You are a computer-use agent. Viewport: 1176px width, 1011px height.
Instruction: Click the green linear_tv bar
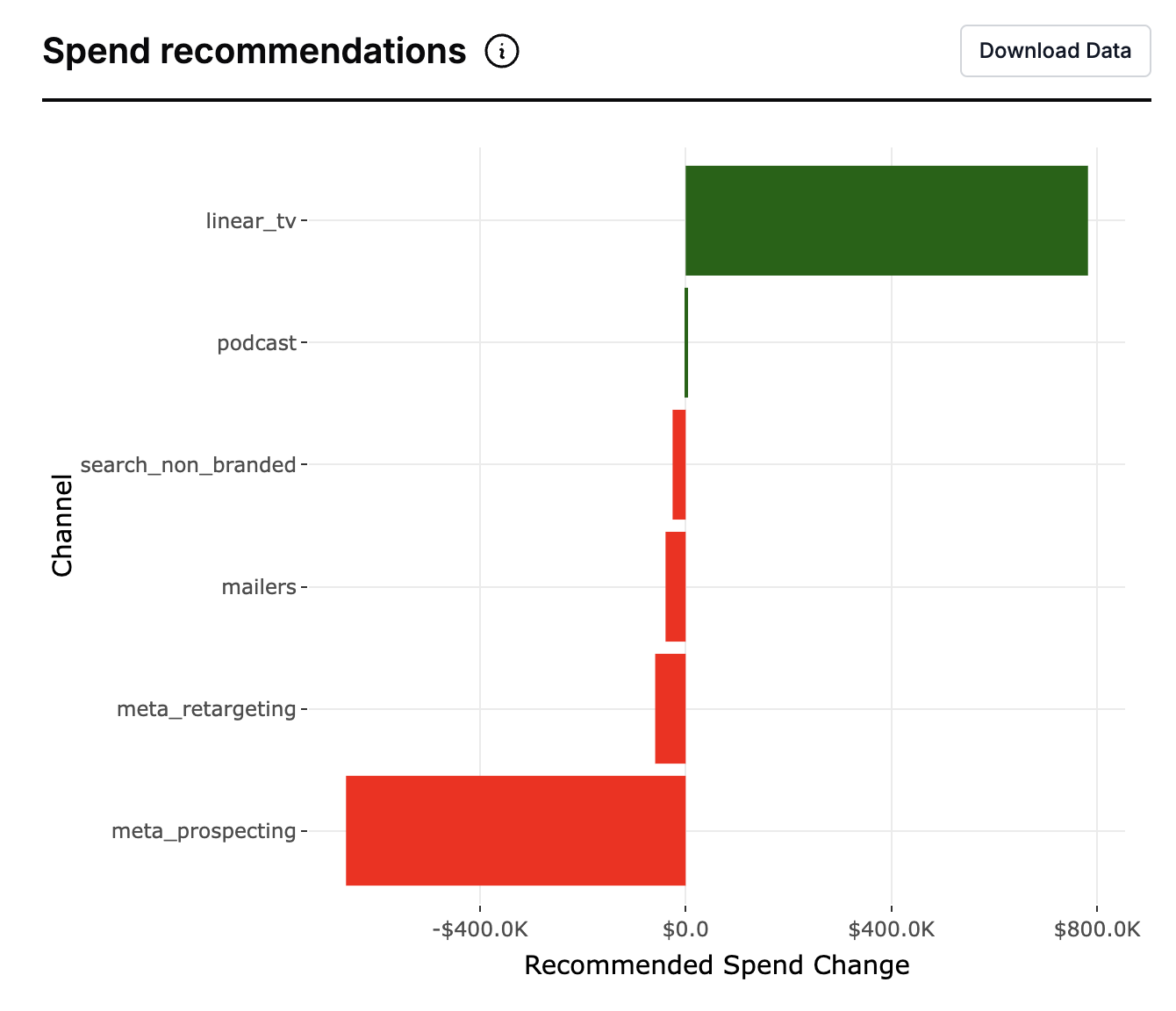(x=886, y=220)
